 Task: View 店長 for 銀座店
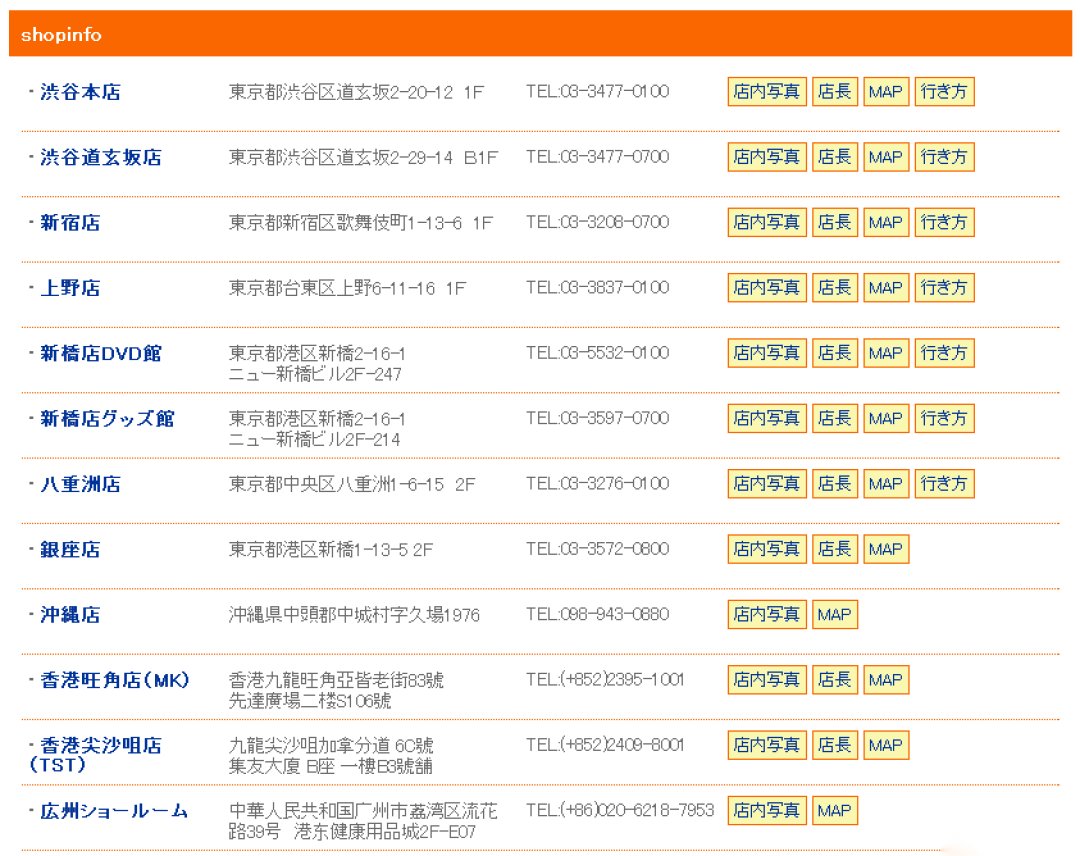[835, 549]
